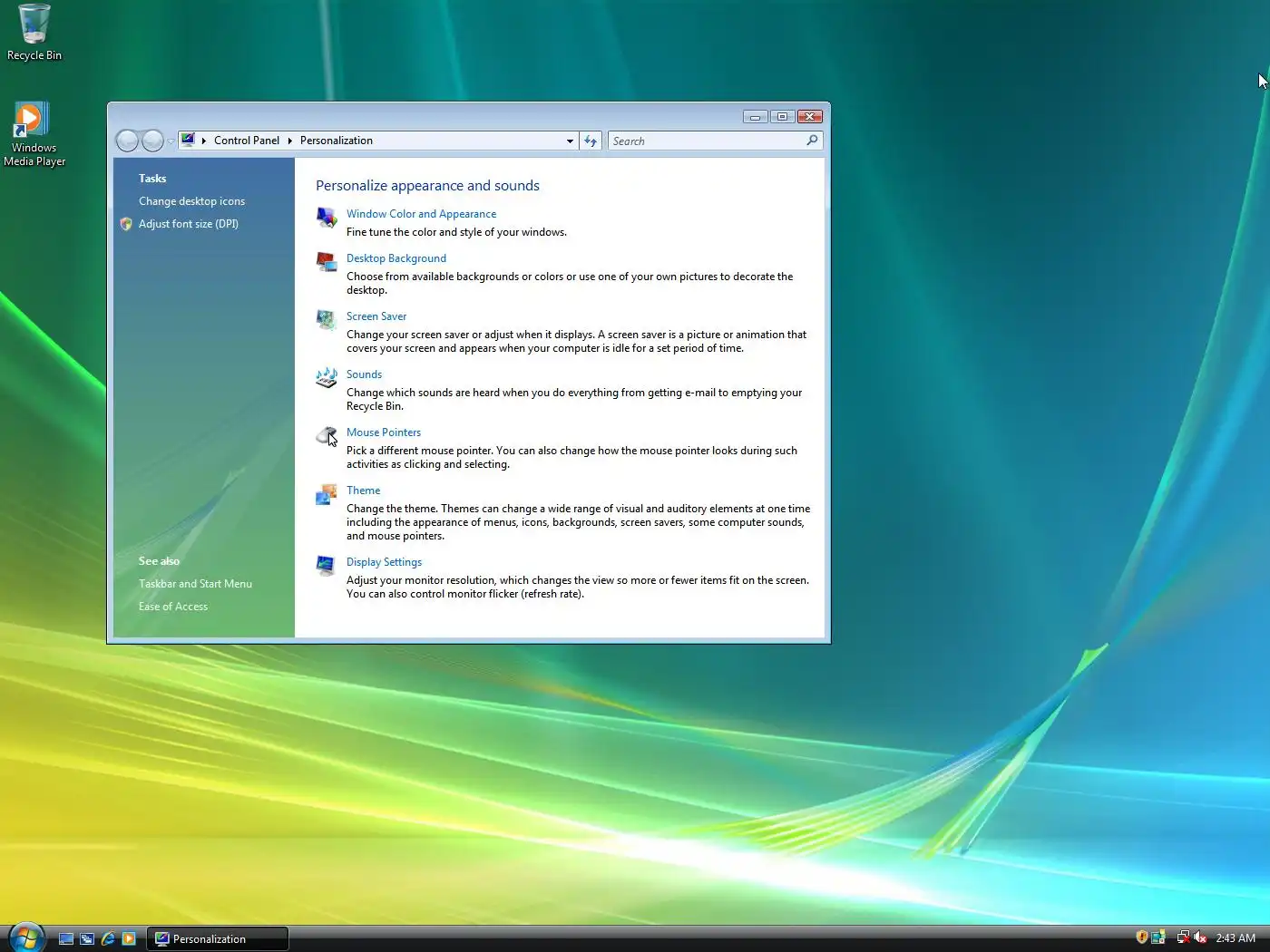The width and height of the screenshot is (1270, 952).
Task: Open the Theme link
Action: (x=363, y=491)
